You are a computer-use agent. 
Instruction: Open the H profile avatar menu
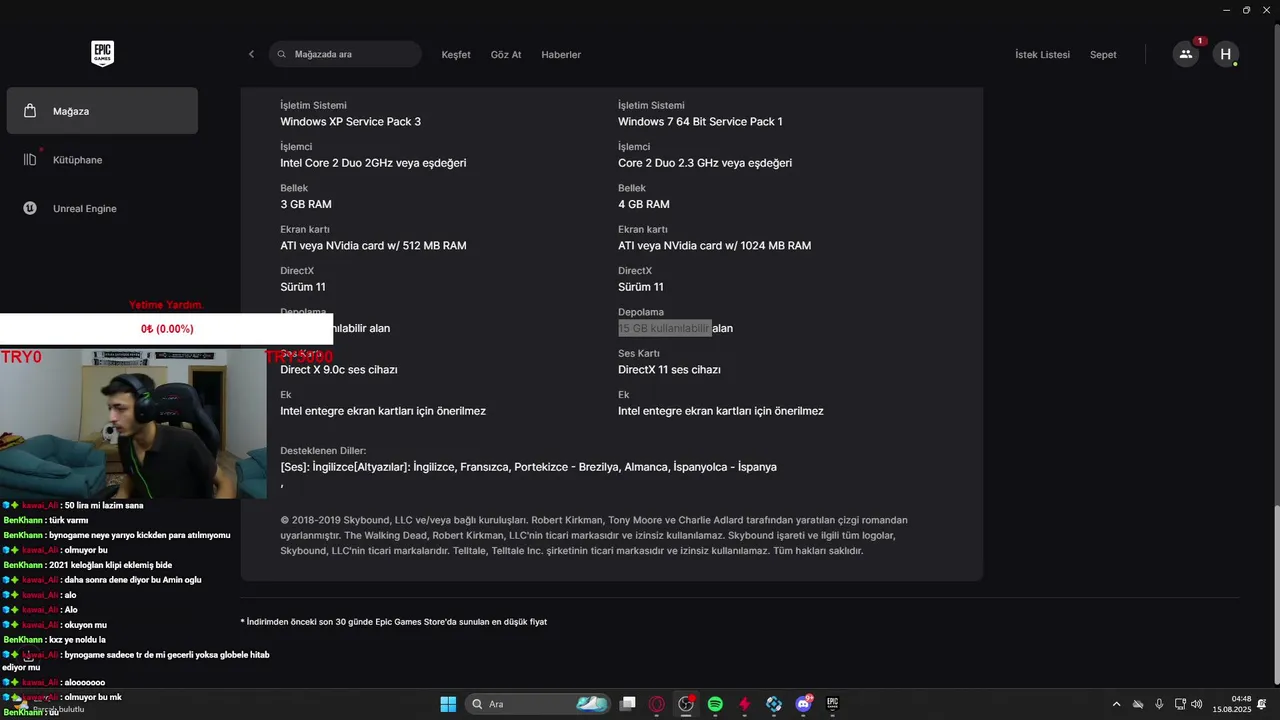(x=1226, y=54)
